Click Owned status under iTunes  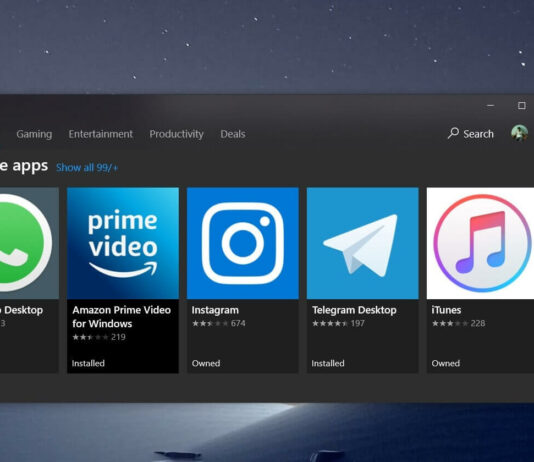tap(445, 363)
